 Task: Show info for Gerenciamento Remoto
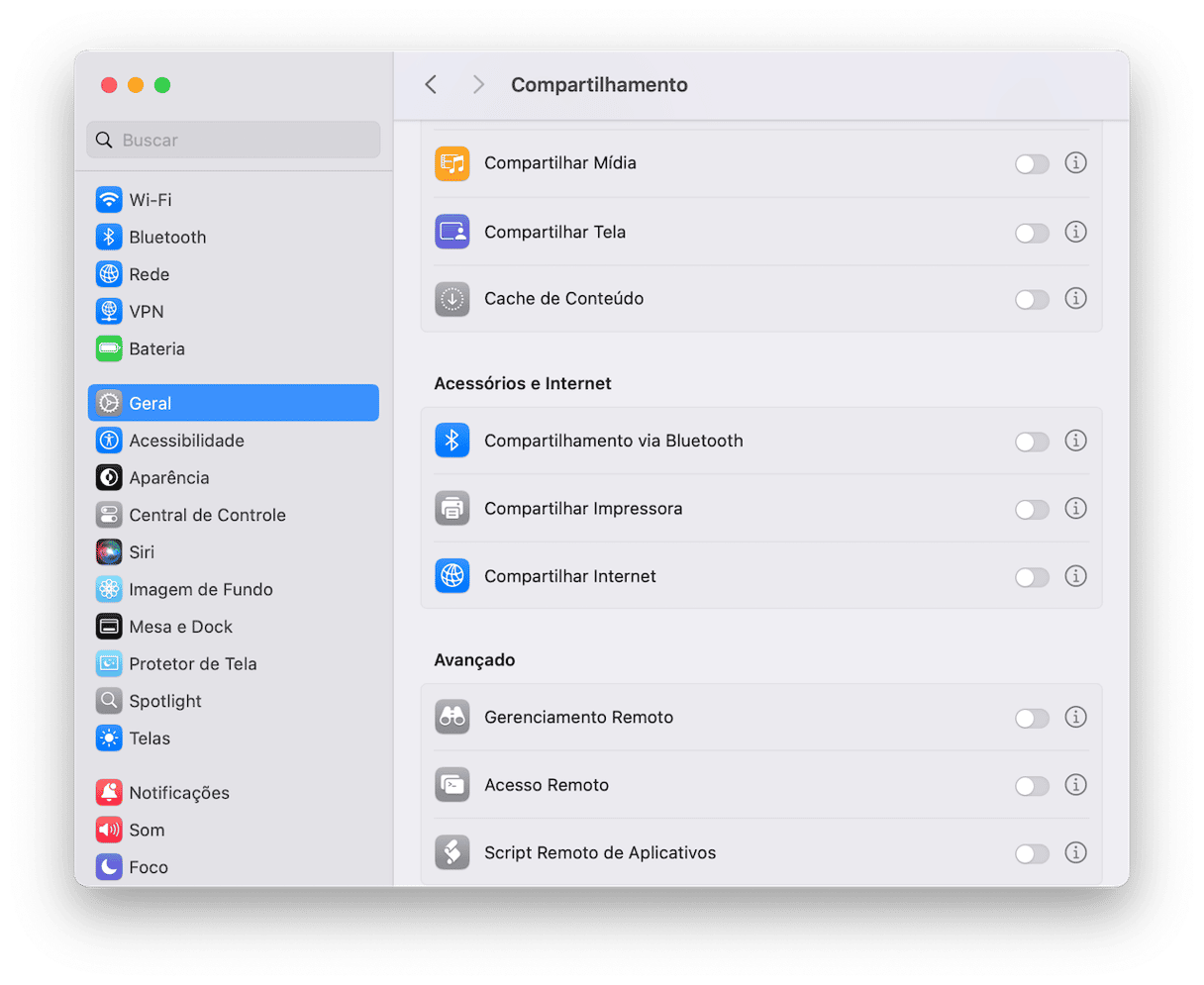coord(1075,717)
